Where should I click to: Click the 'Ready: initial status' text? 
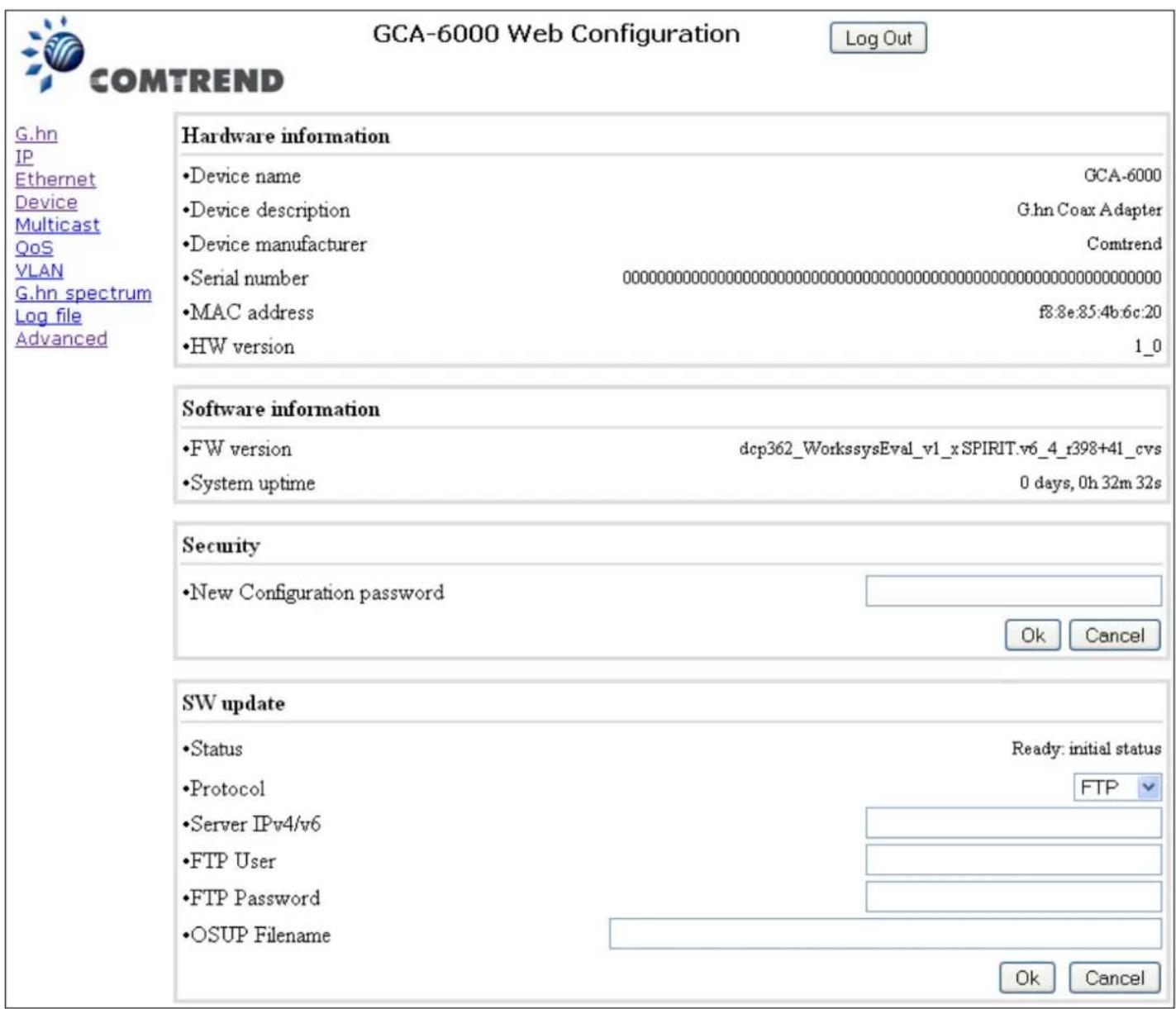click(x=1086, y=749)
